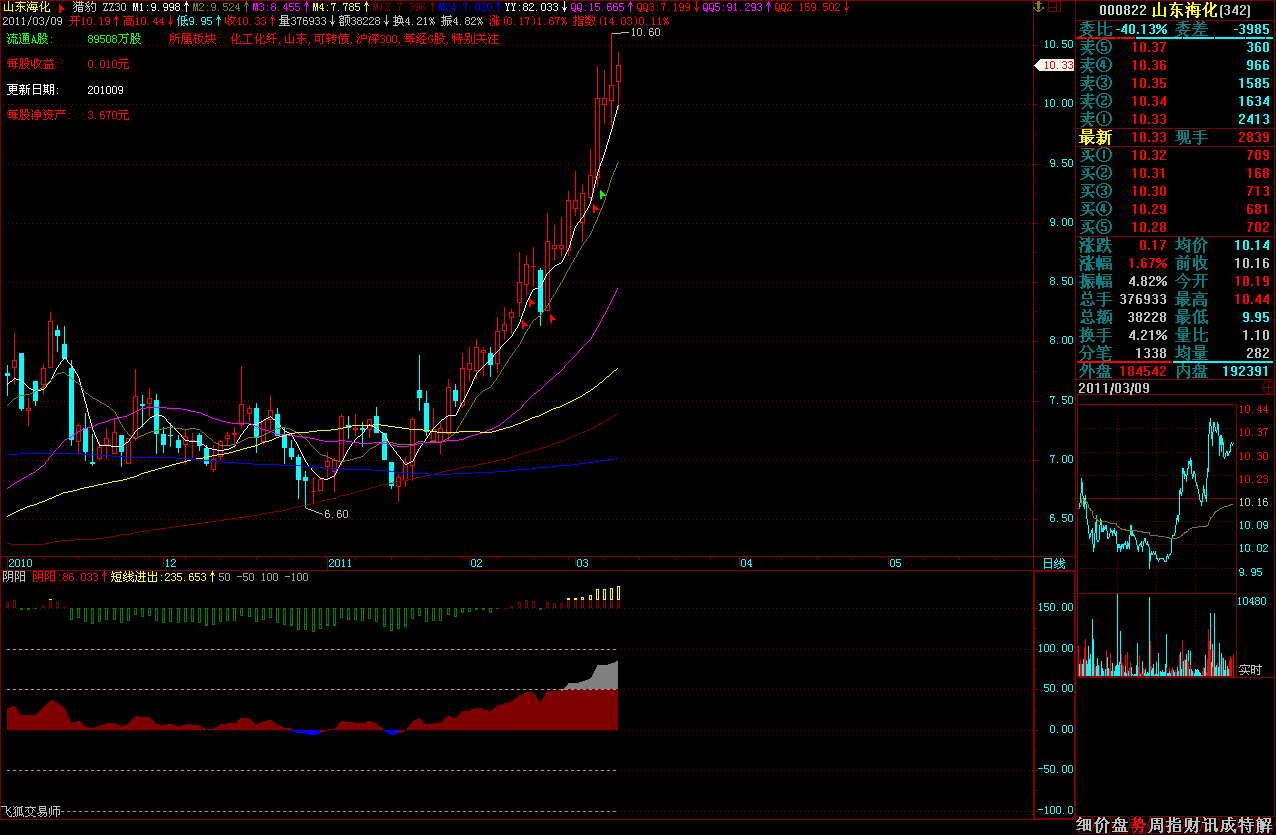Click the 买② 10.31 bid row
This screenshot has width=1276, height=835.
pyautogui.click(x=1175, y=173)
